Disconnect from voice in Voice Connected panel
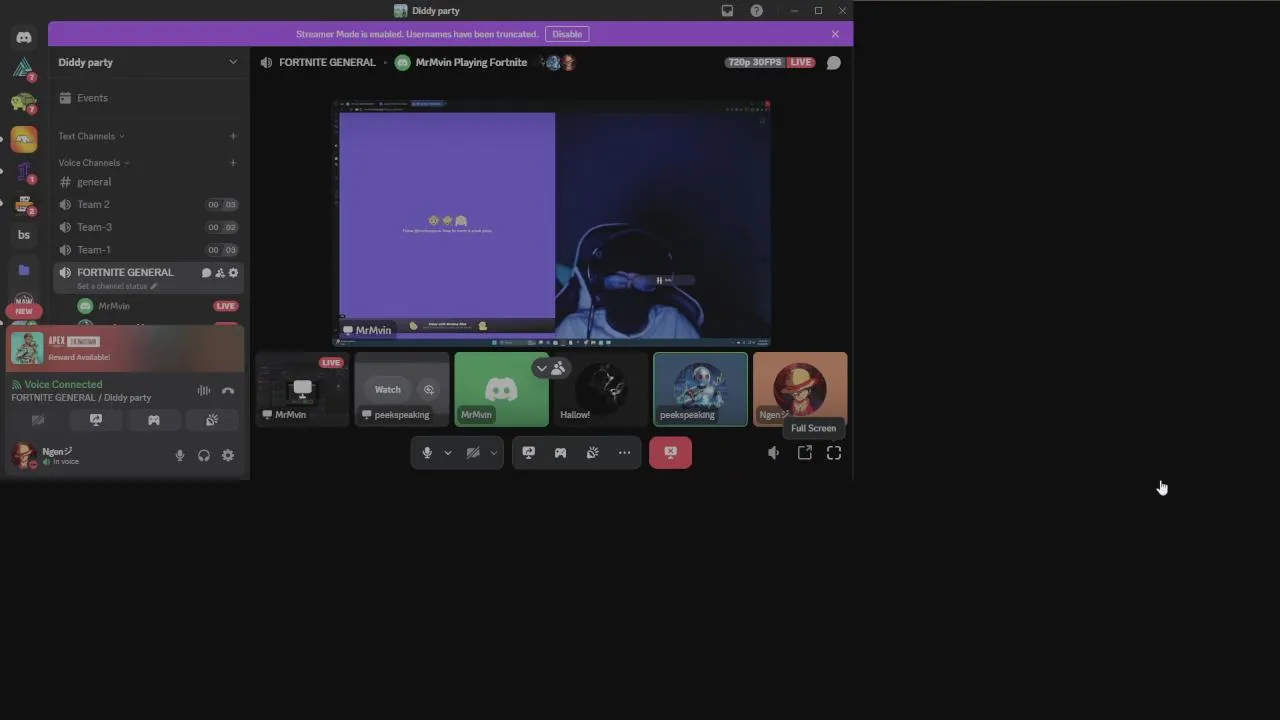Viewport: 1280px width, 720px height. (x=228, y=391)
